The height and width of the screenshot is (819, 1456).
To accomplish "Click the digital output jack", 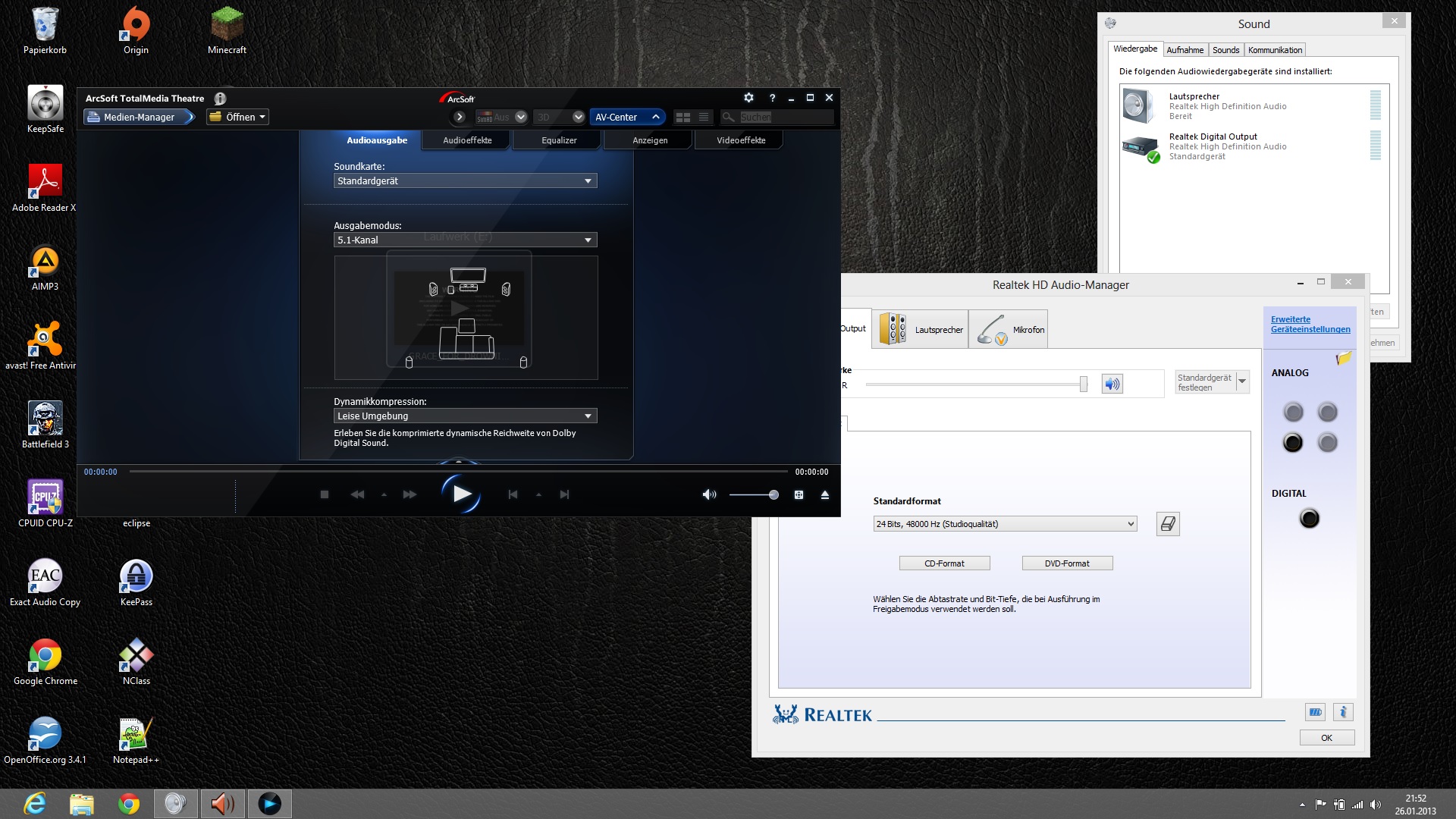I will [1309, 519].
